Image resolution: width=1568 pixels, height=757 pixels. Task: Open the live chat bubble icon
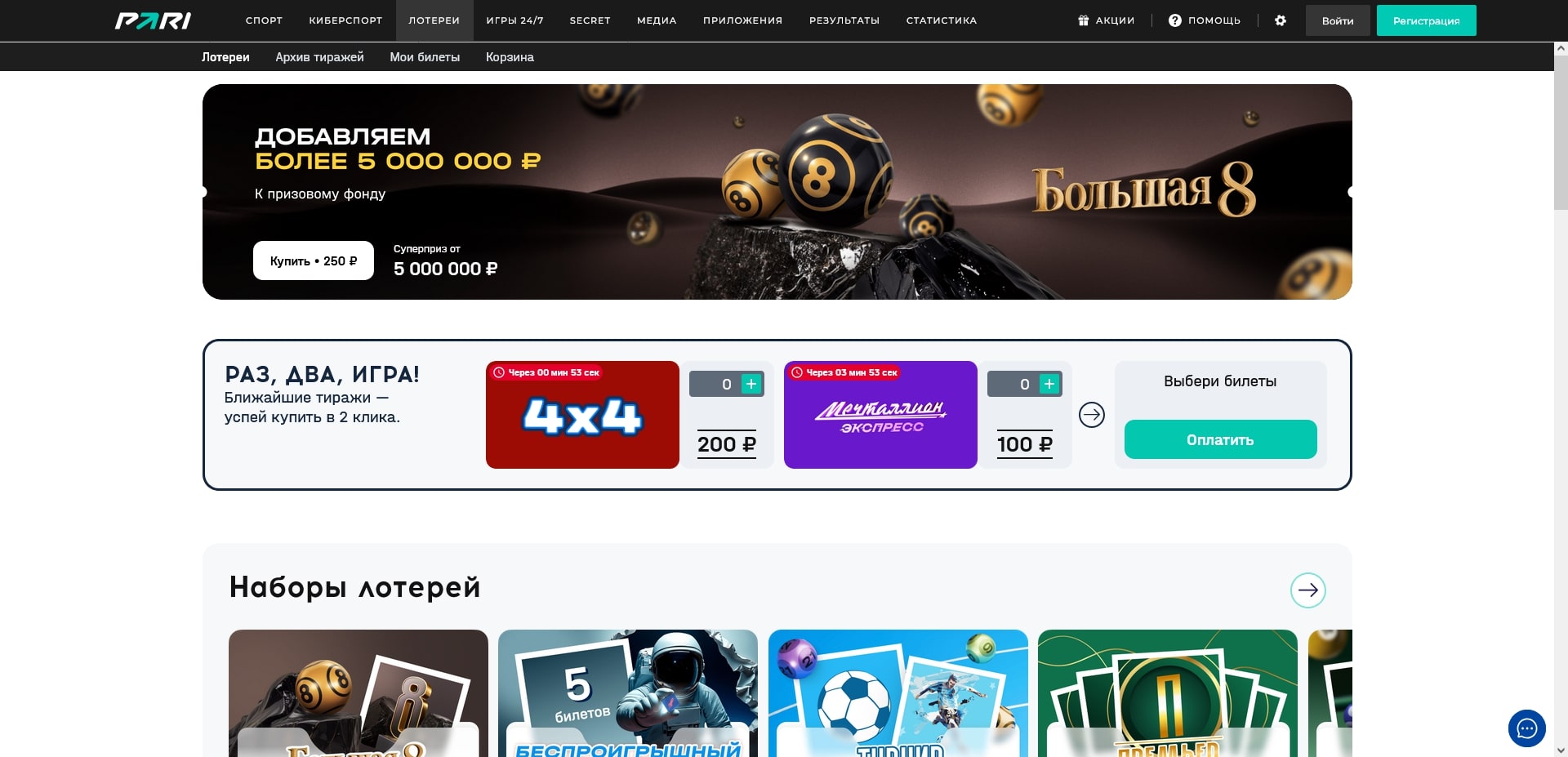point(1526,728)
